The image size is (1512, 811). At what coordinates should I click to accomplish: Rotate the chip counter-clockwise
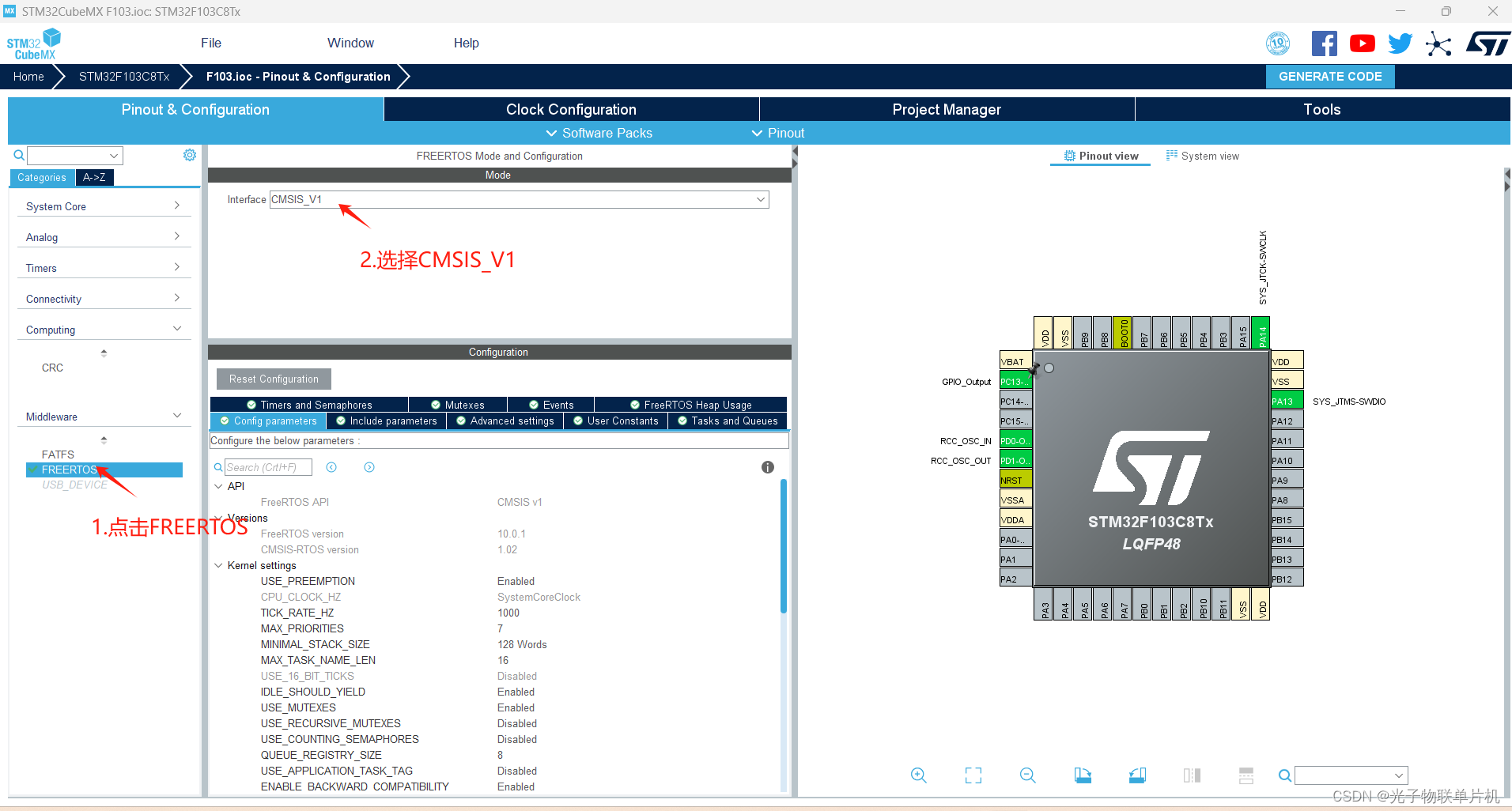[x=1137, y=775]
